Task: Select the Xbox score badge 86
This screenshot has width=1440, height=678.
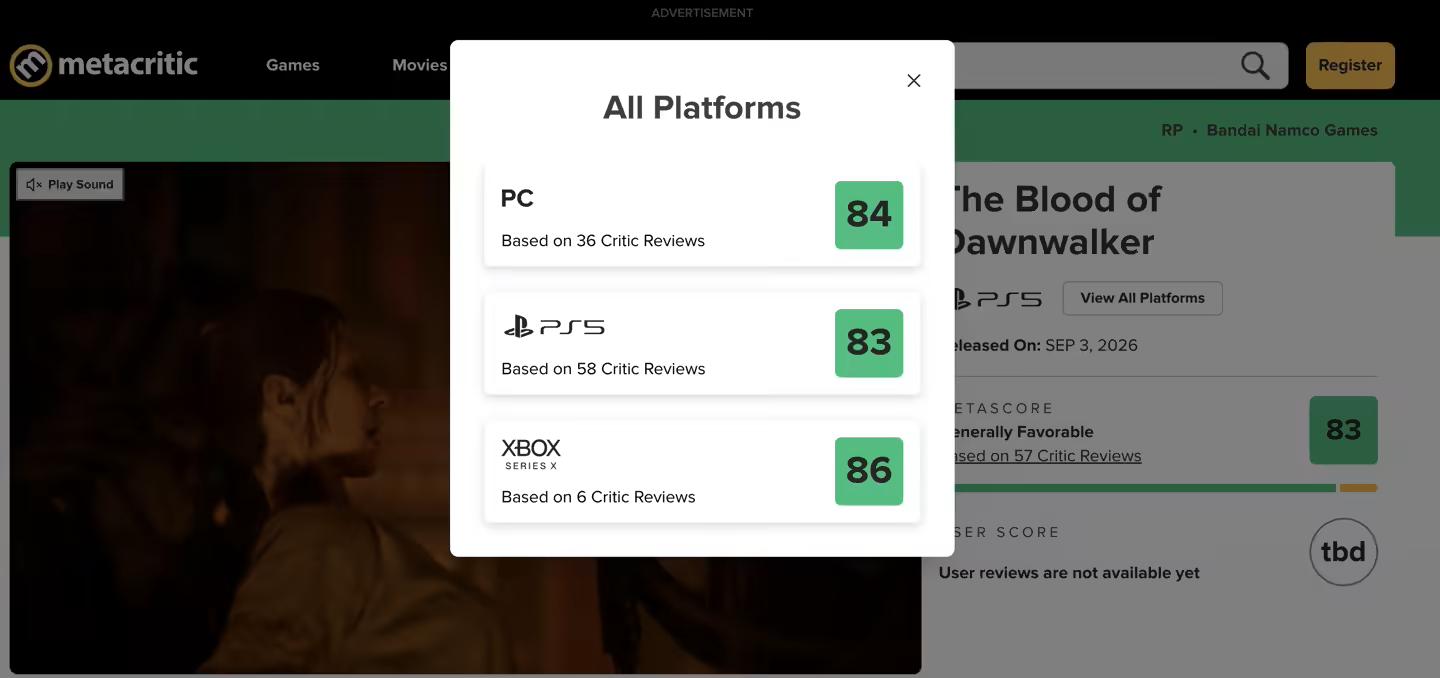Action: (x=869, y=471)
